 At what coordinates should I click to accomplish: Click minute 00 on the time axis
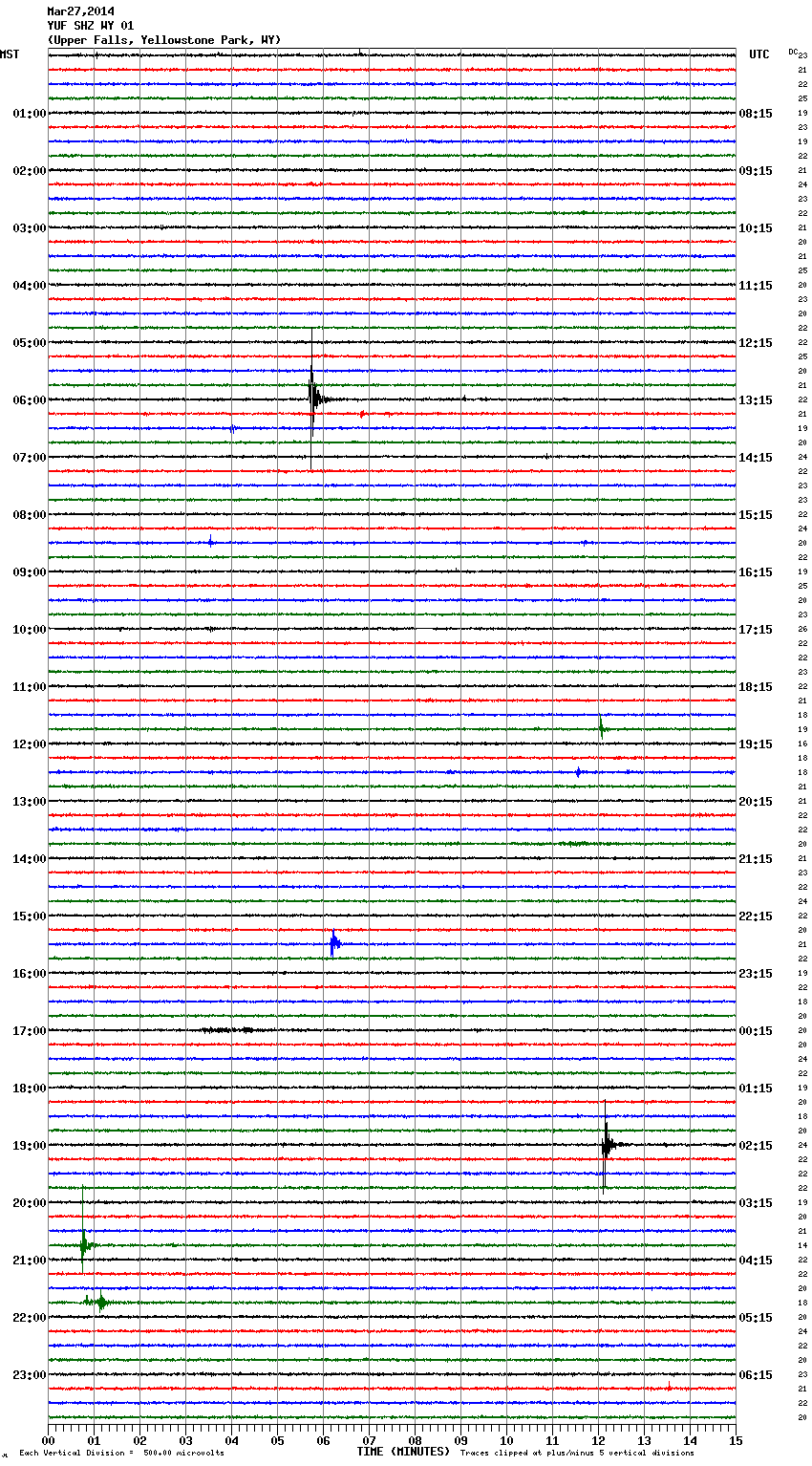[48, 1440]
